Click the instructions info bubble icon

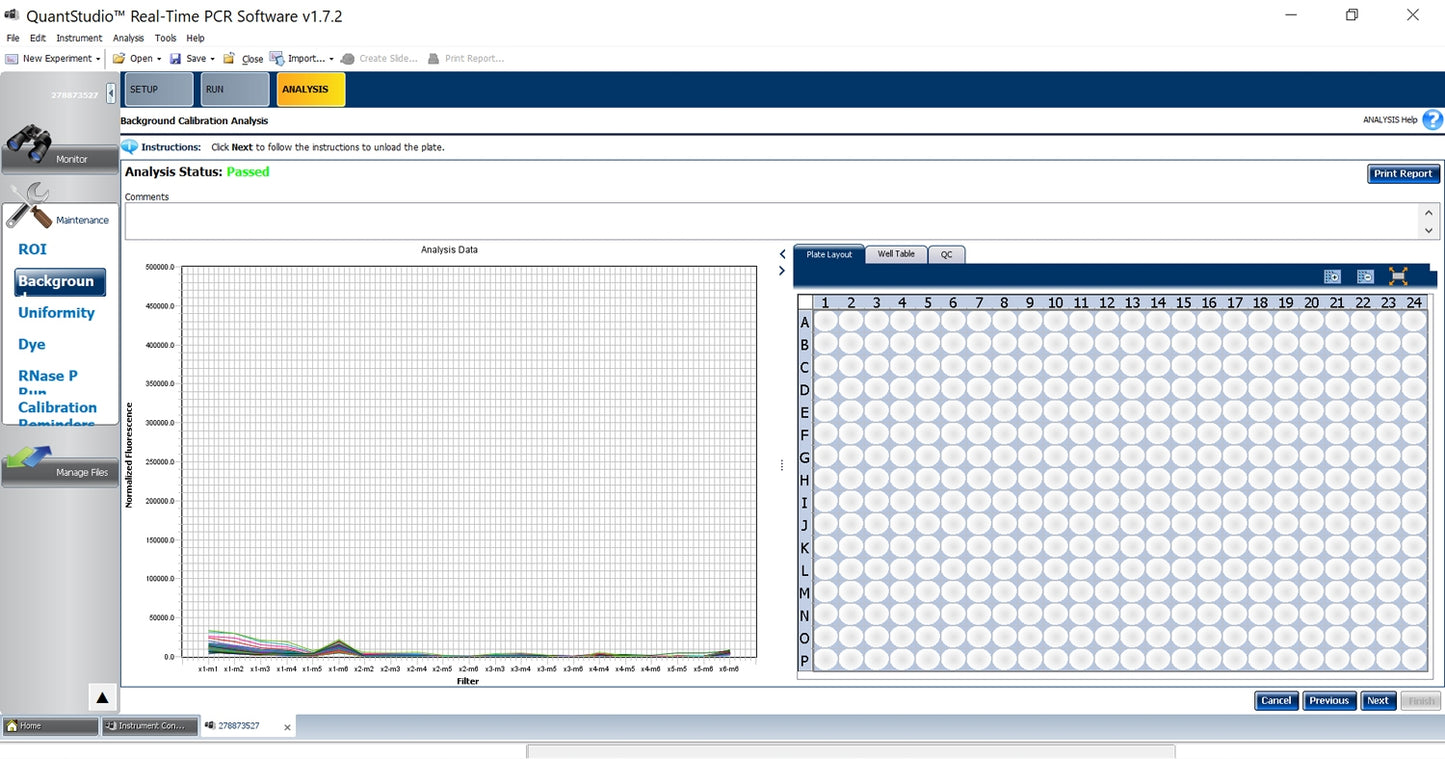coord(130,147)
